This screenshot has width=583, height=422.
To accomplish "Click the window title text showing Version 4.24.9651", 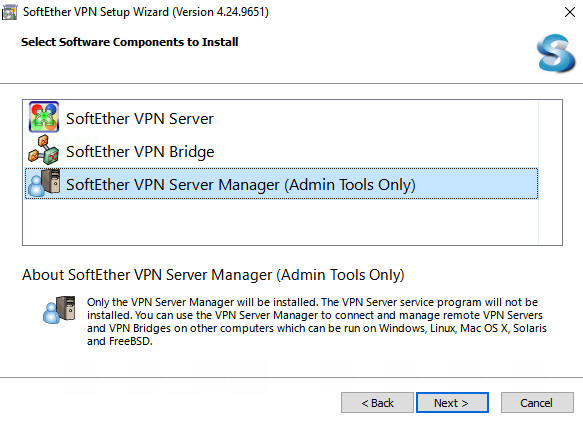I will (146, 12).
